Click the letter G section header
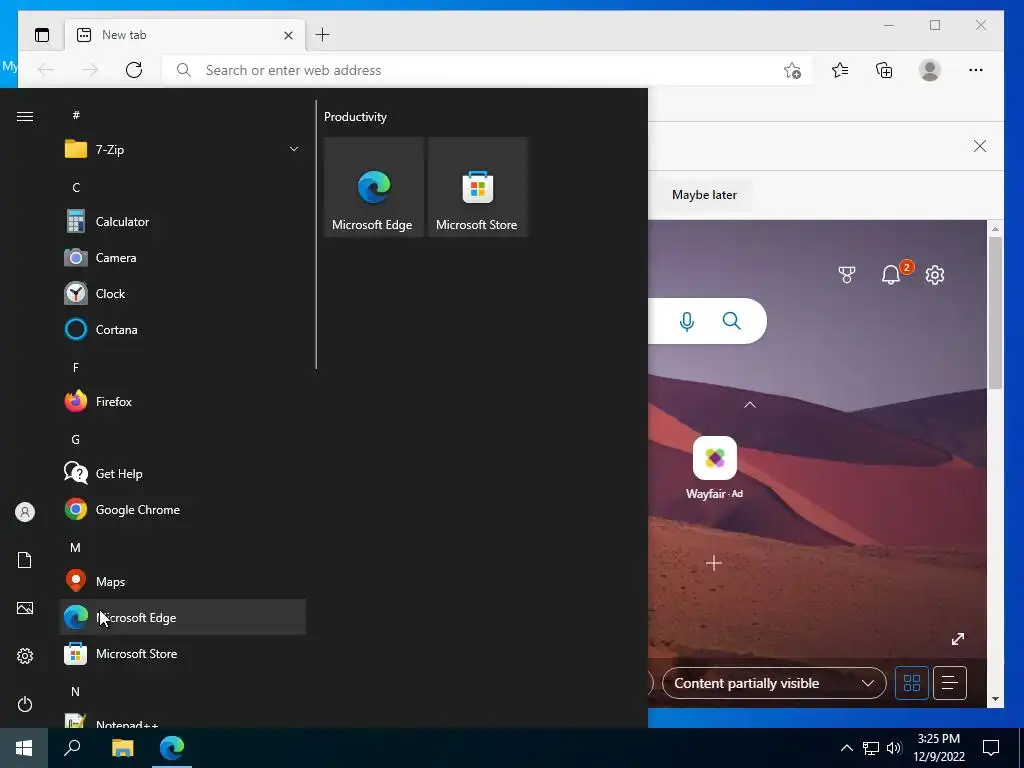The height and width of the screenshot is (768, 1024). pos(76,440)
